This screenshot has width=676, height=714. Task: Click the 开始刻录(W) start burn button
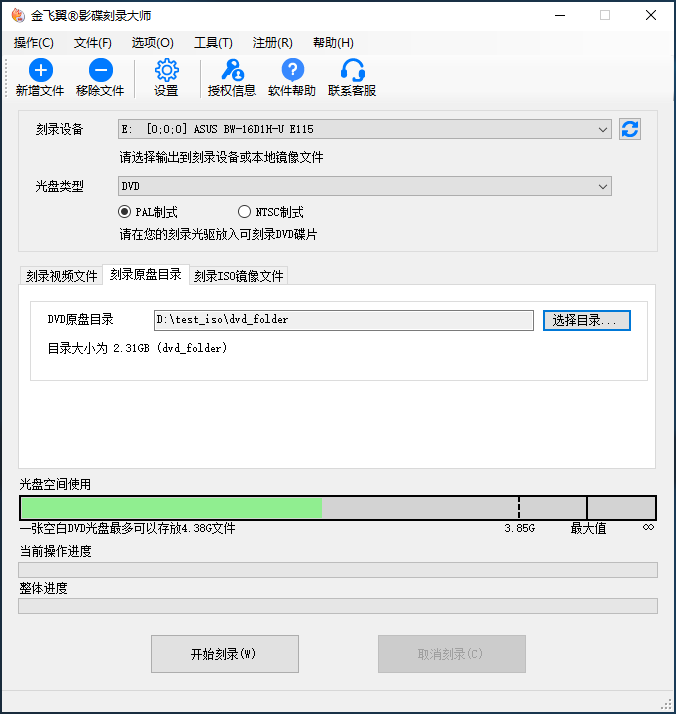coord(224,654)
